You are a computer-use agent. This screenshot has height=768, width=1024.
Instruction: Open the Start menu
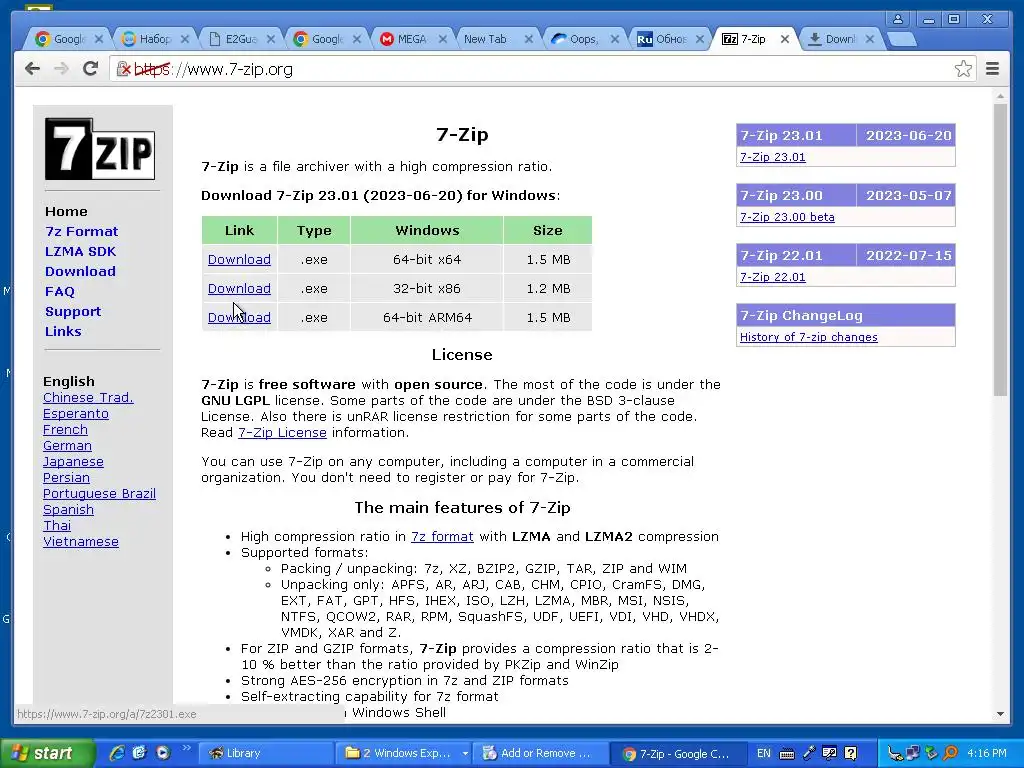tap(46, 753)
